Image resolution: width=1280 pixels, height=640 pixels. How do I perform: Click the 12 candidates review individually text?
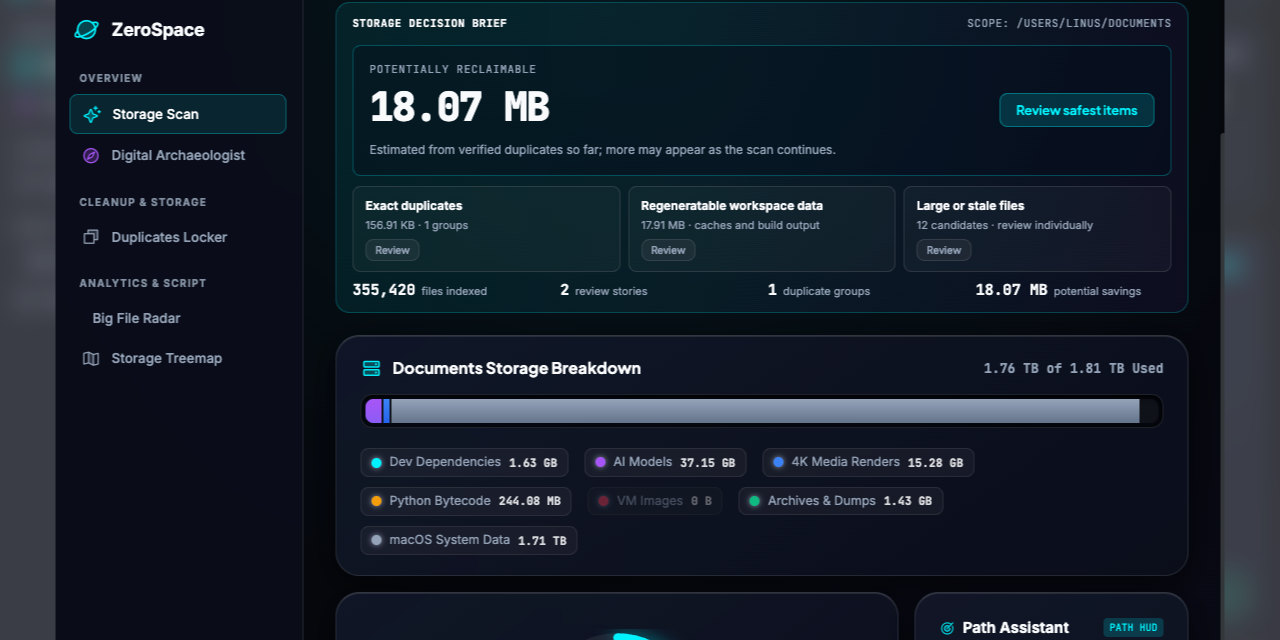tap(1005, 225)
